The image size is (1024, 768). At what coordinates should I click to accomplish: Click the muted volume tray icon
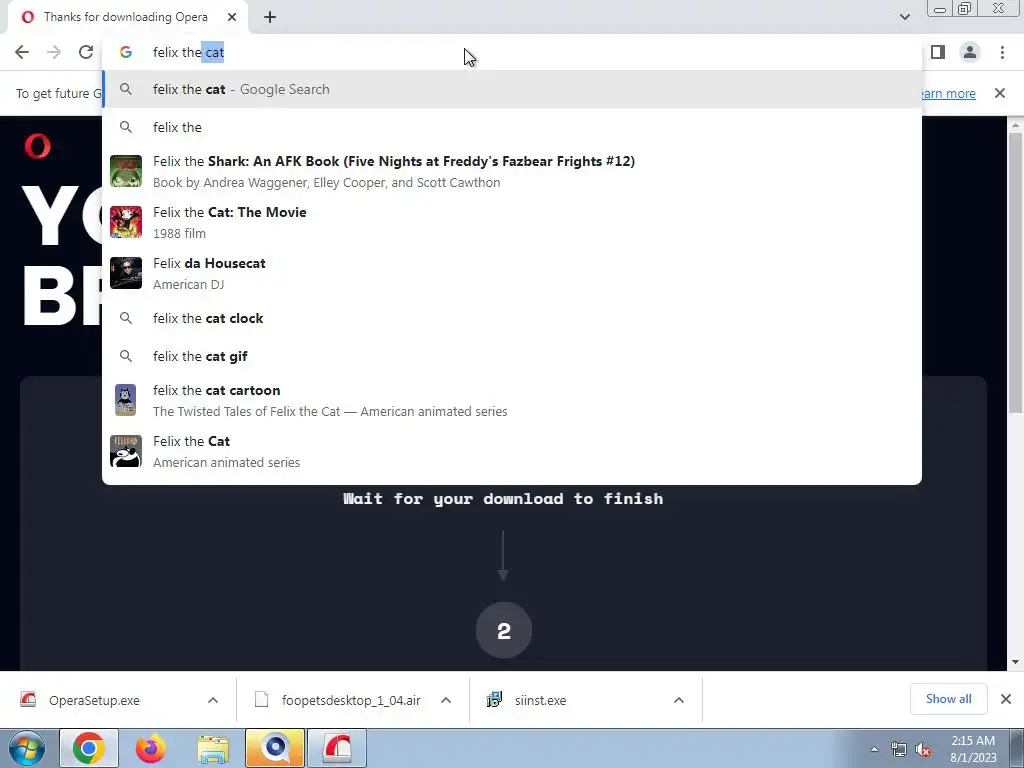pos(923,749)
